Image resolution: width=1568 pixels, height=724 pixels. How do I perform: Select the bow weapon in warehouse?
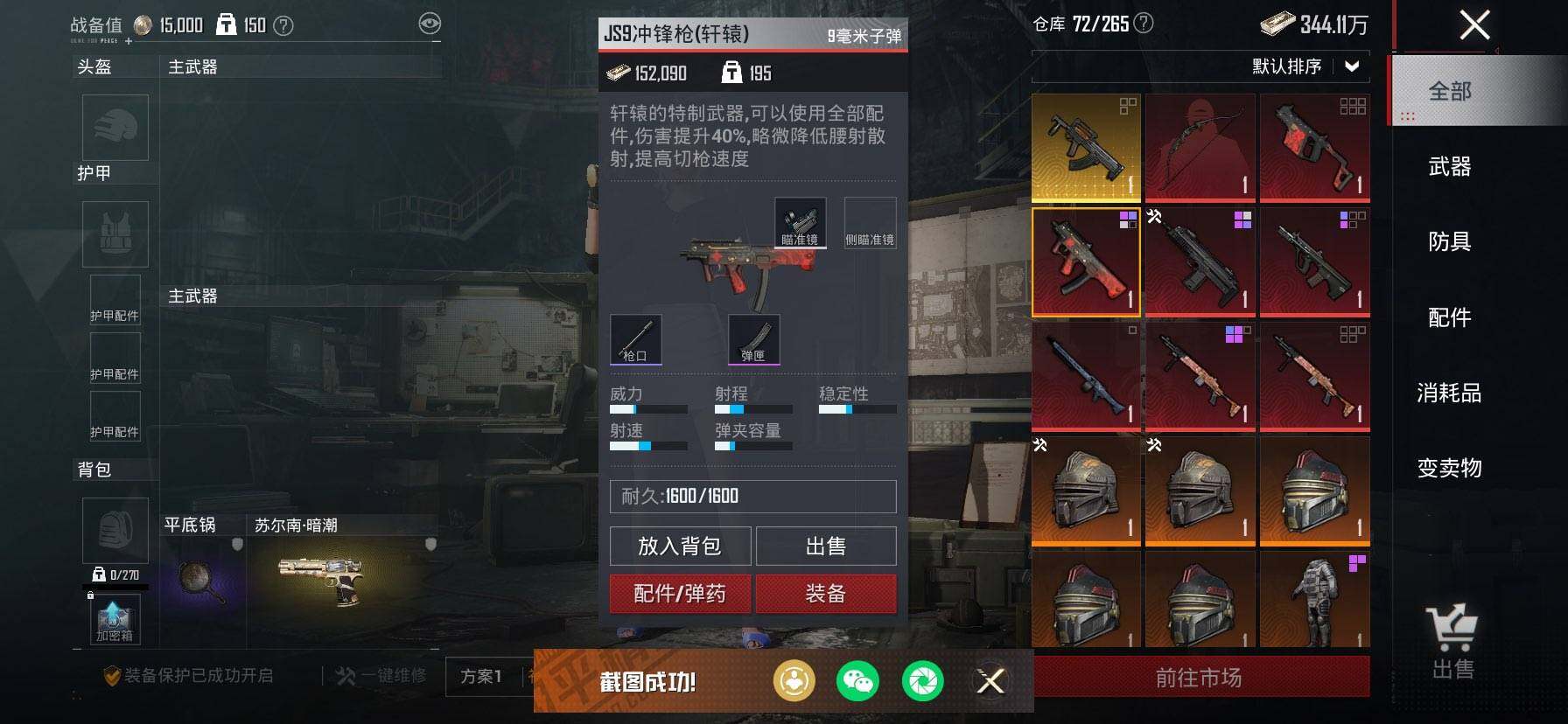pos(1200,147)
